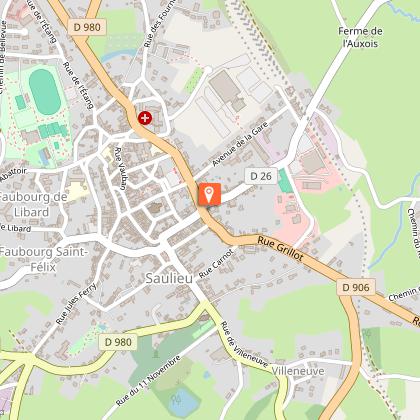Select the Rue Carnot street label
The height and width of the screenshot is (420, 420).
click(x=216, y=264)
